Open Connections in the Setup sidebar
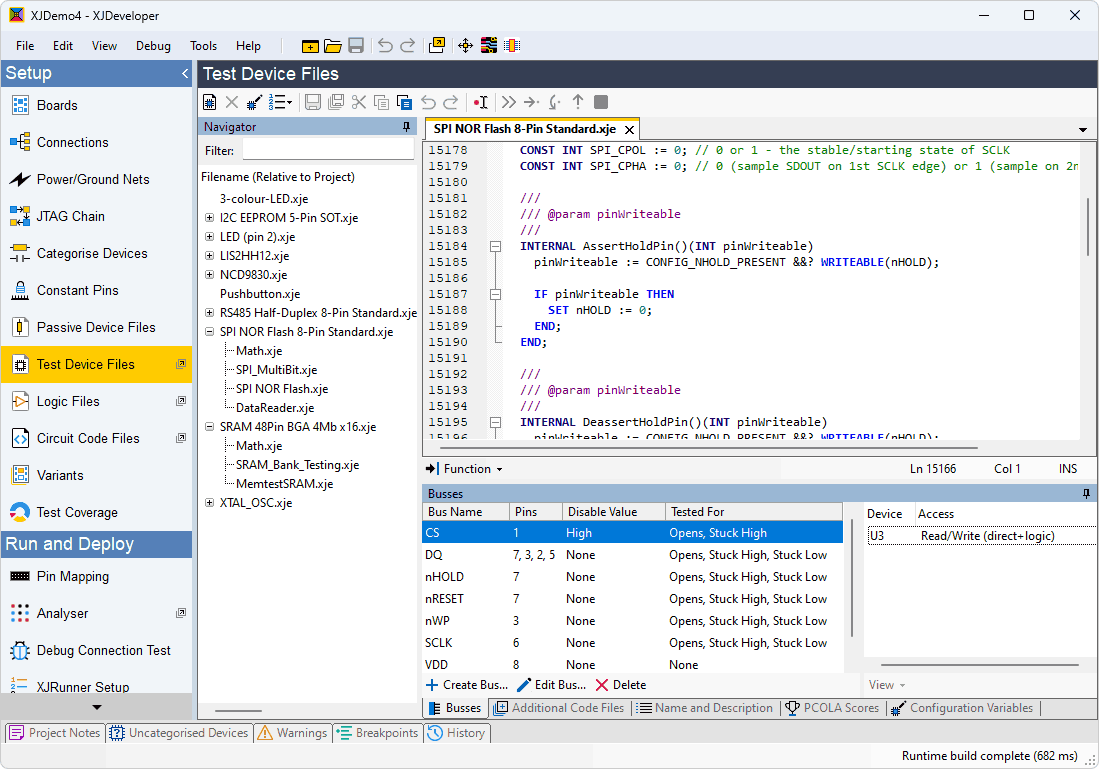Screen dimensions: 1099x769 pyautogui.click(x=97, y=142)
